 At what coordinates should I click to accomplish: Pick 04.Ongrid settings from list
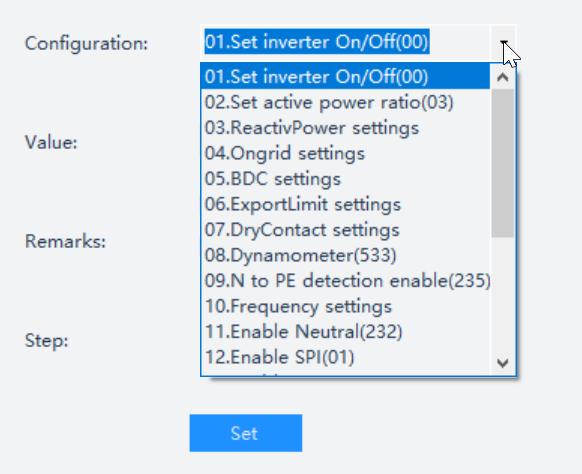click(345, 153)
